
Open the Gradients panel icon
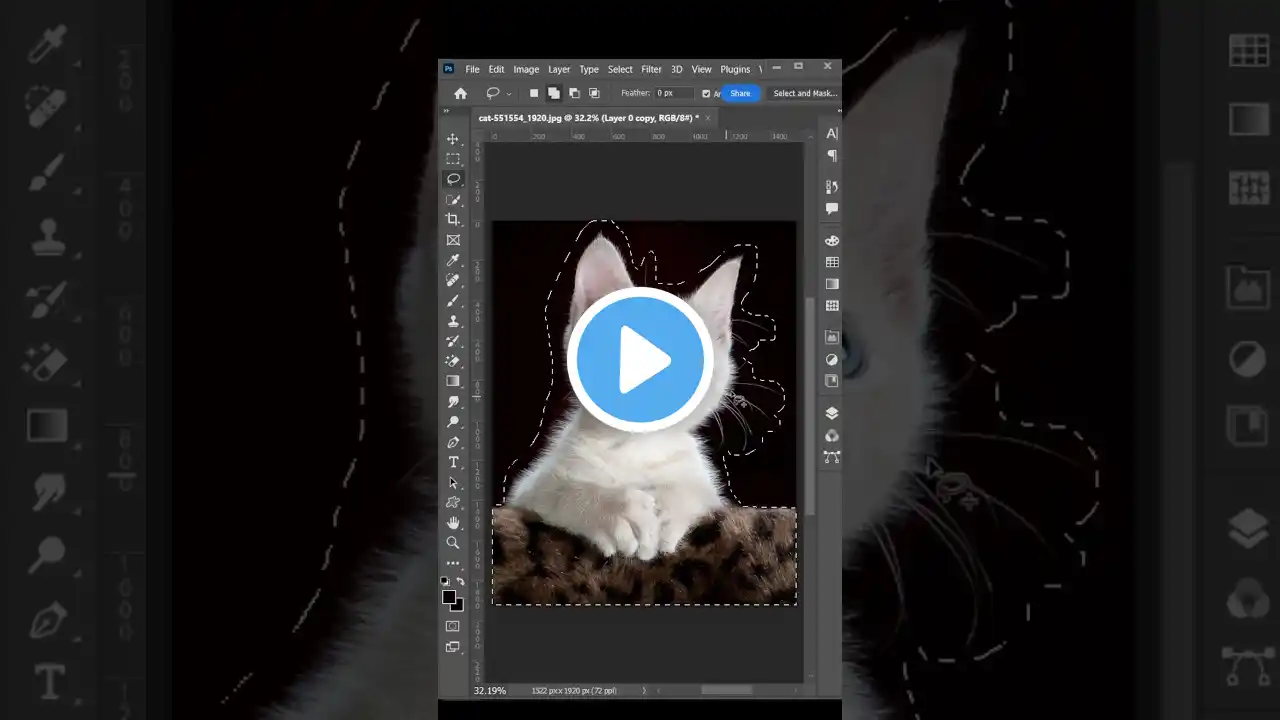click(x=831, y=284)
